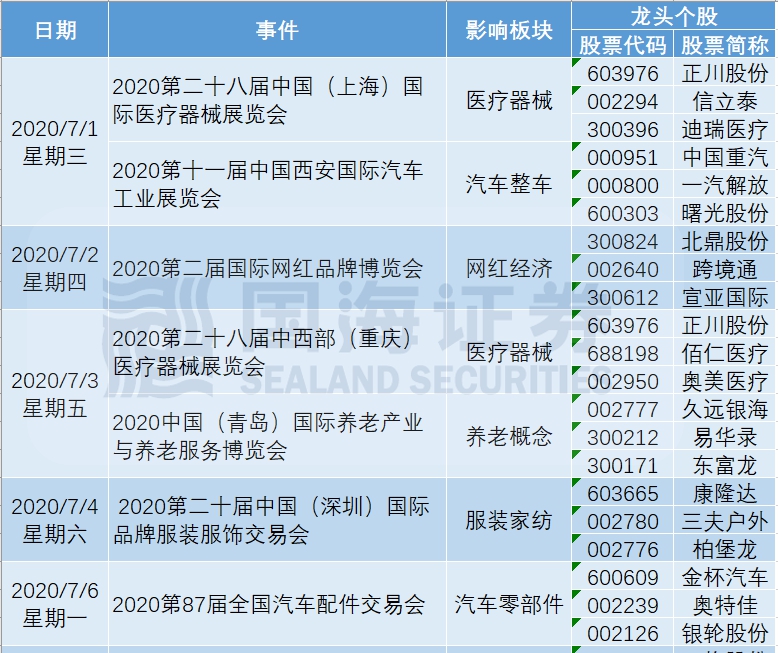This screenshot has width=778, height=653.
Task: Click the 2020/7/4 星期六 date cell
Action: (x=55, y=521)
